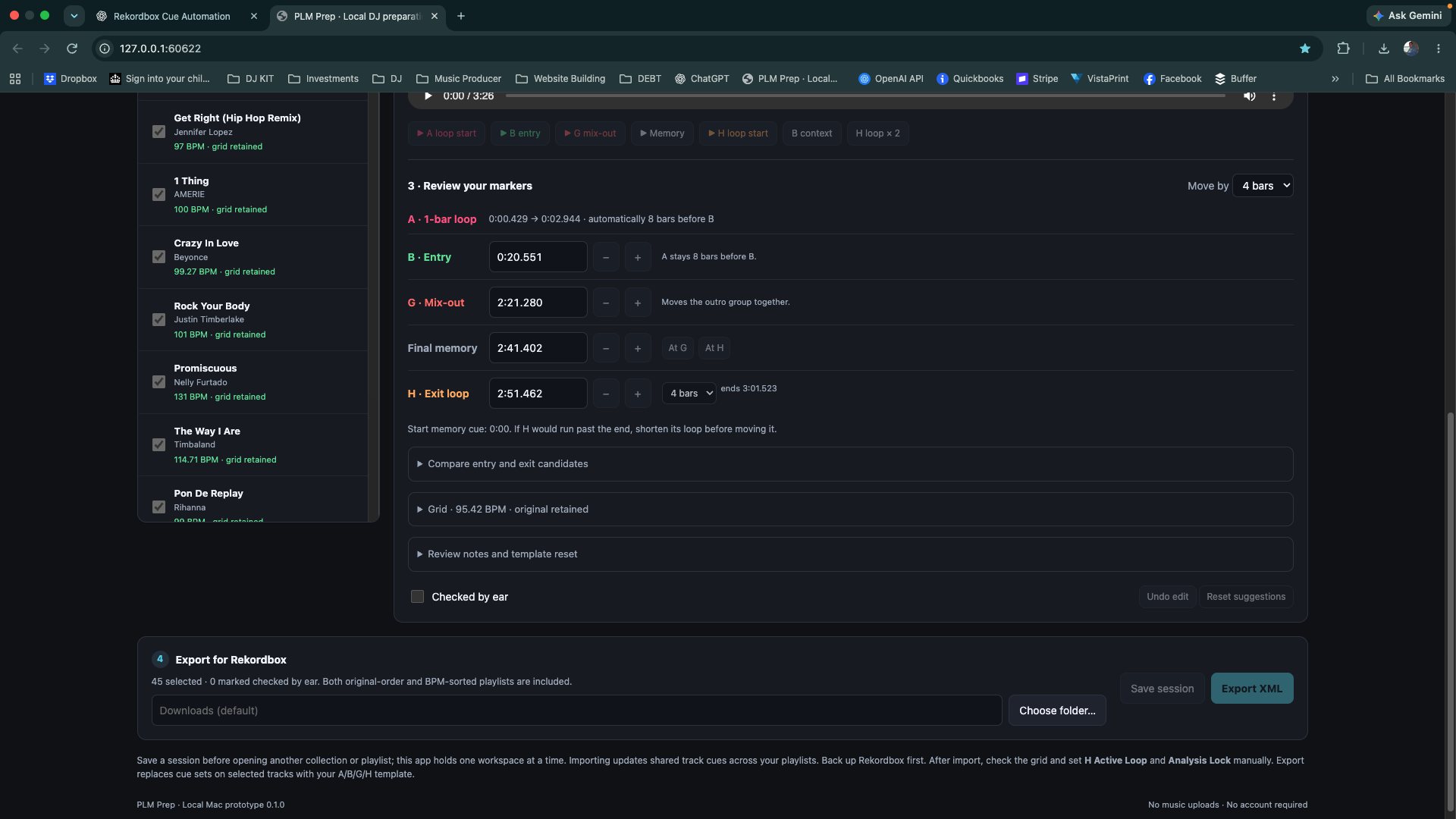This screenshot has height=819, width=1456.
Task: Open the Chrome three-dot menu
Action: tap(1439, 49)
